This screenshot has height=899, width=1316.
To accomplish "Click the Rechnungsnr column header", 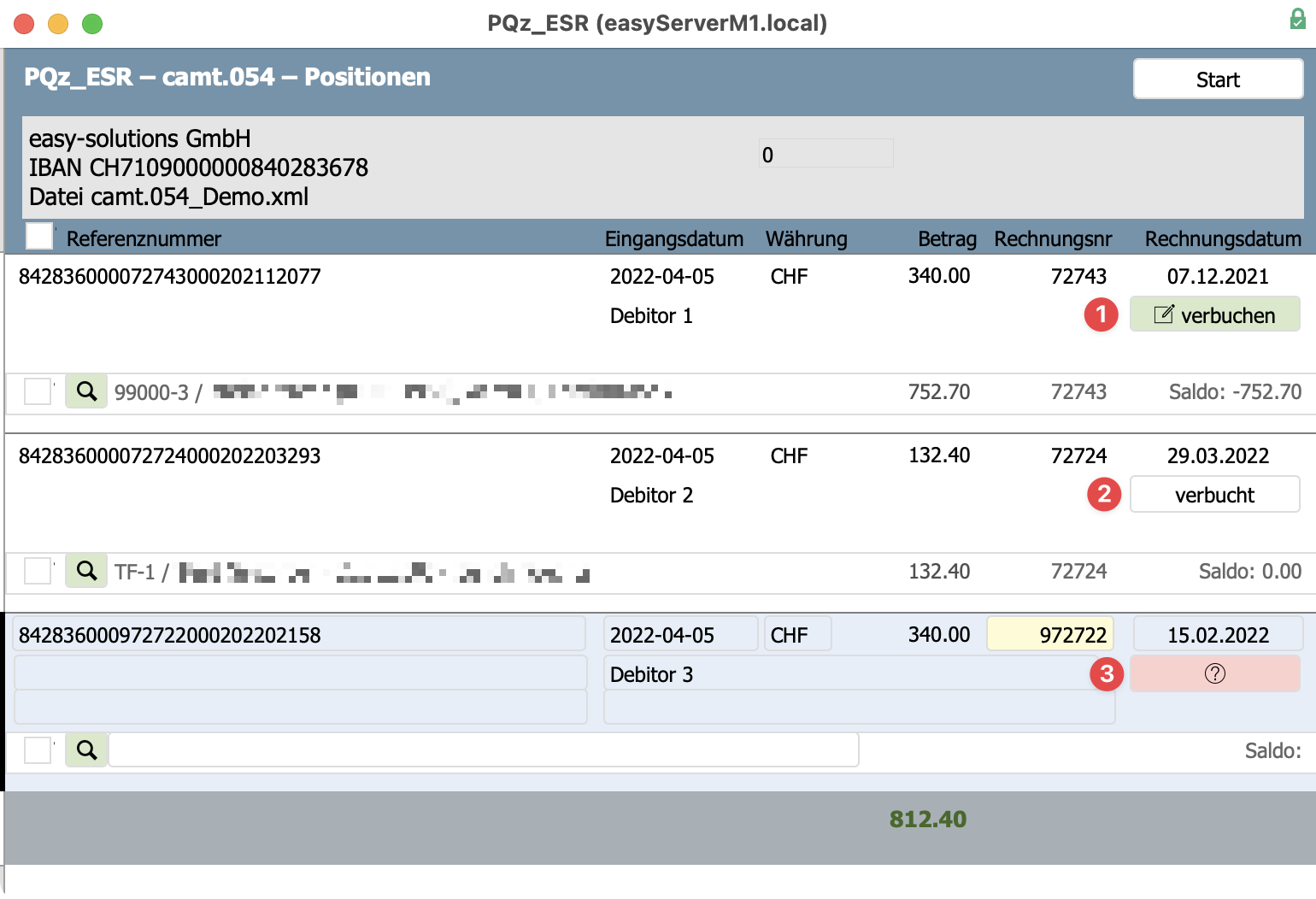I will [x=1053, y=238].
